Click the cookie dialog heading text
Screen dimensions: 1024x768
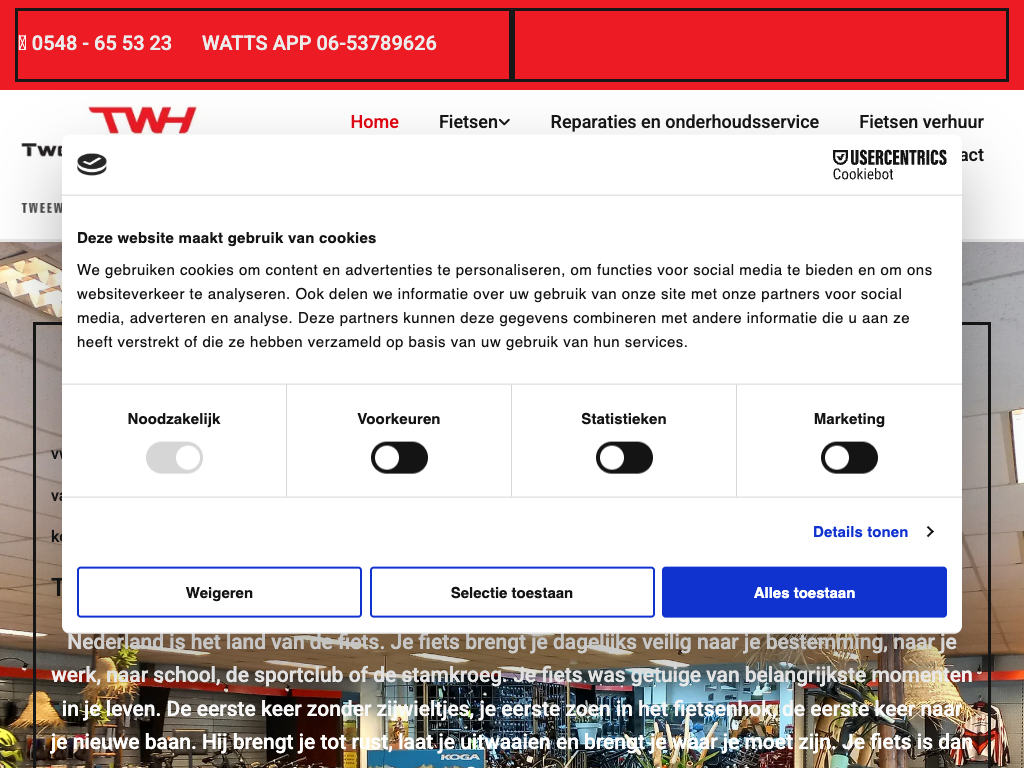coord(227,238)
